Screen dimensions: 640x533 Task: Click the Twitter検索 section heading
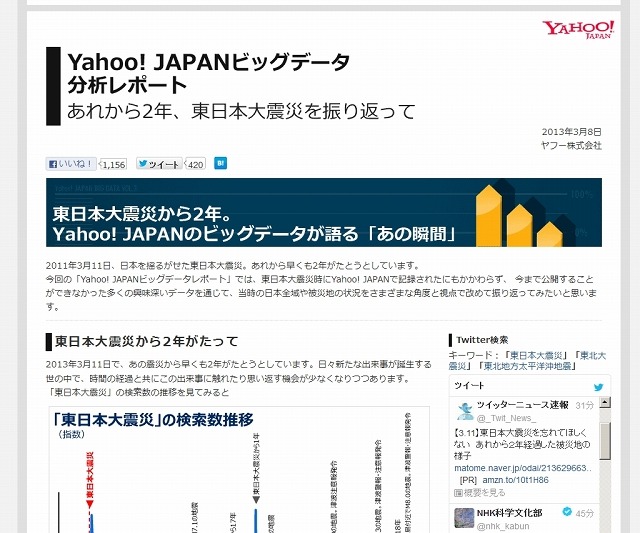482,340
